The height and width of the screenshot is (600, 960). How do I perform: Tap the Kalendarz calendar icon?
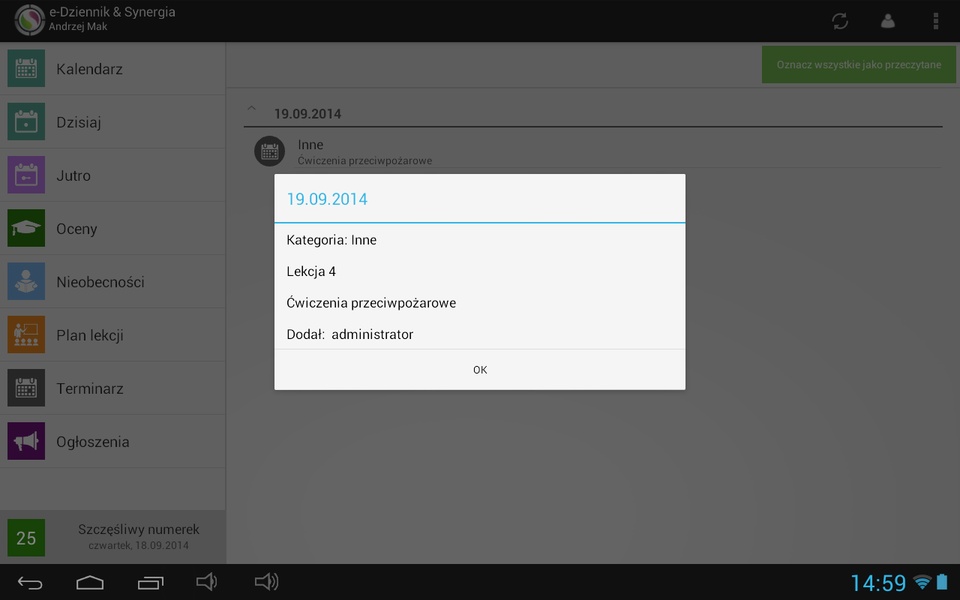(x=26, y=69)
